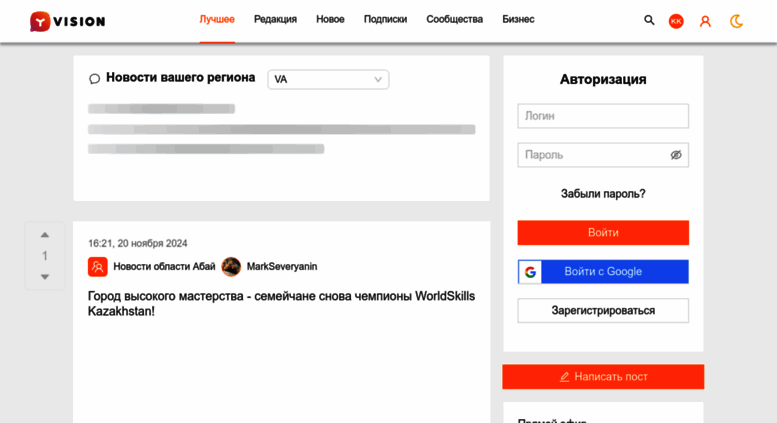Click the red Войти button
Screen dimensions: 777x423
(x=603, y=233)
